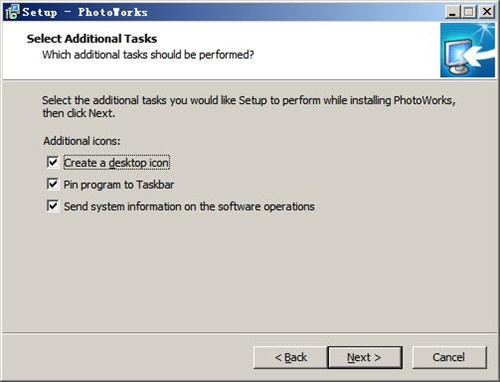Minimize the PhotoWorks Setup window
The image size is (500, 382).
click(x=452, y=12)
